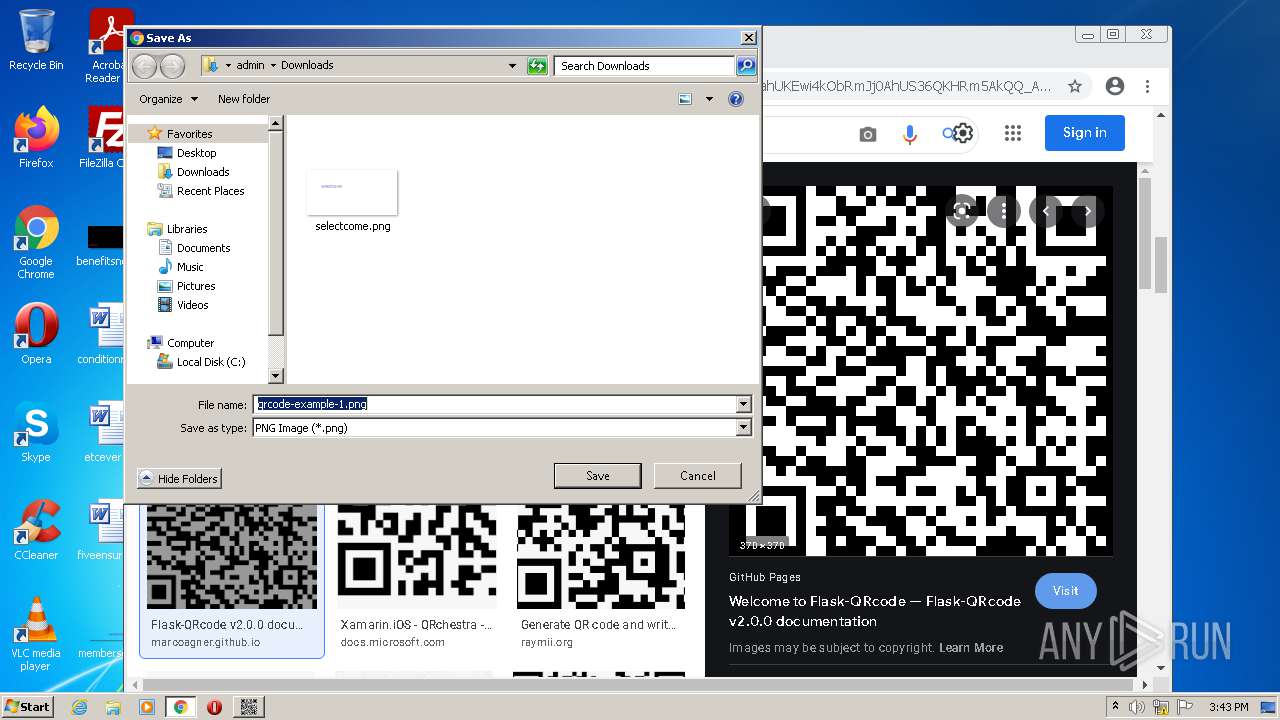Select Favorites in the navigation pane

coord(189,134)
